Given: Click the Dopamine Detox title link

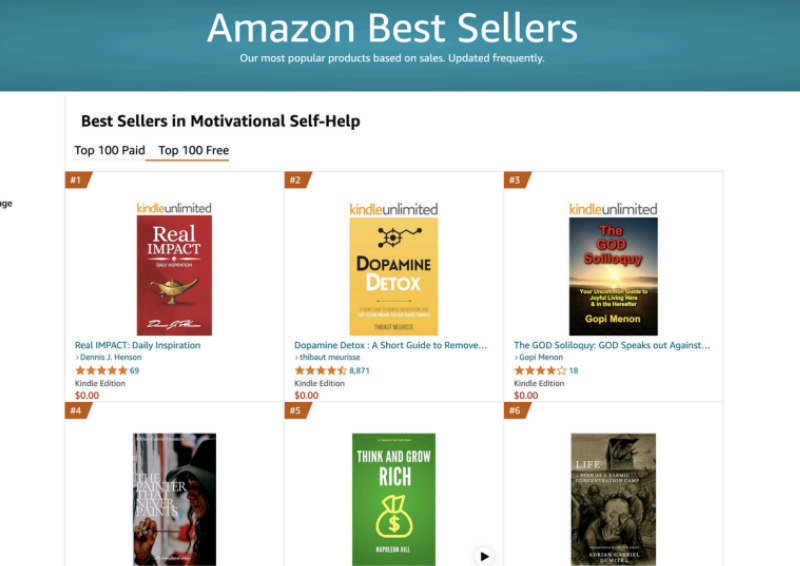Looking at the screenshot, I should [x=391, y=345].
